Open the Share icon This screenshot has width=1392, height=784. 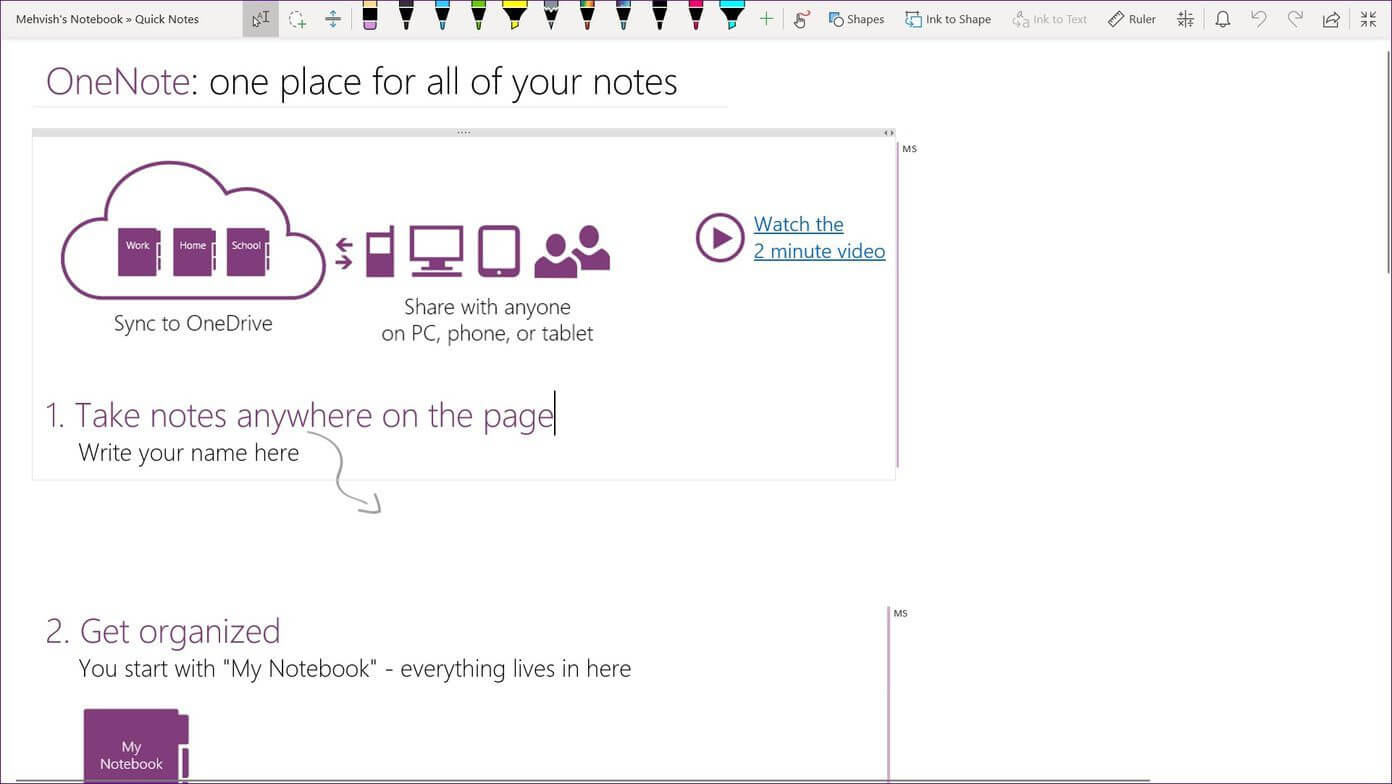pyautogui.click(x=1331, y=19)
